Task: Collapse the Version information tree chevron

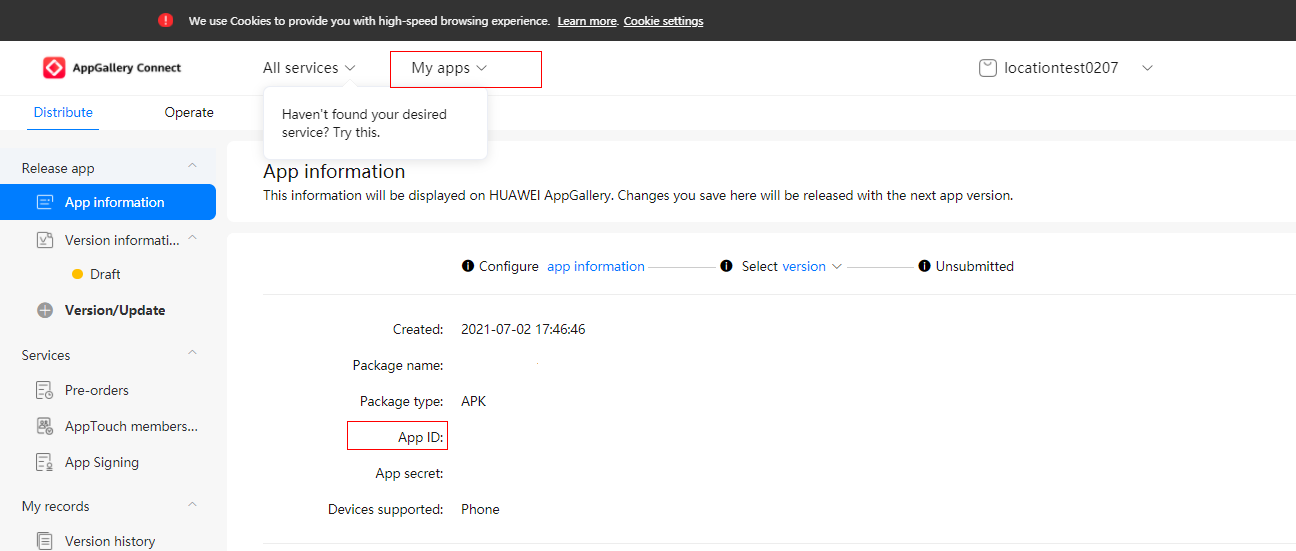Action: click(193, 238)
